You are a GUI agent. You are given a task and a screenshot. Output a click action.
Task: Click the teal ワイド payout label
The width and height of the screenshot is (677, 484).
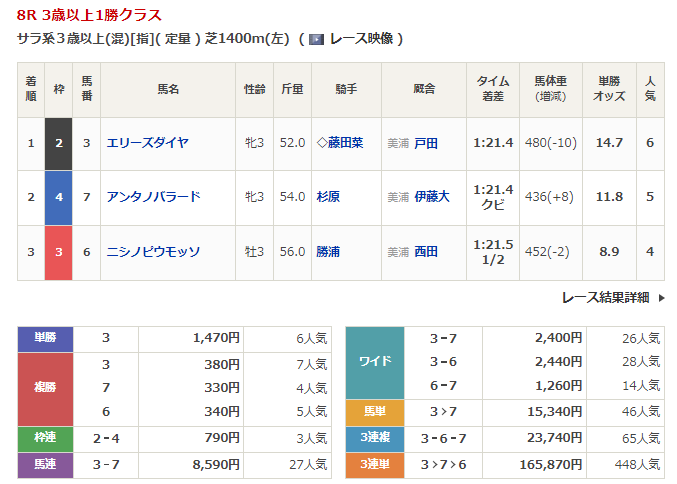click(374, 361)
